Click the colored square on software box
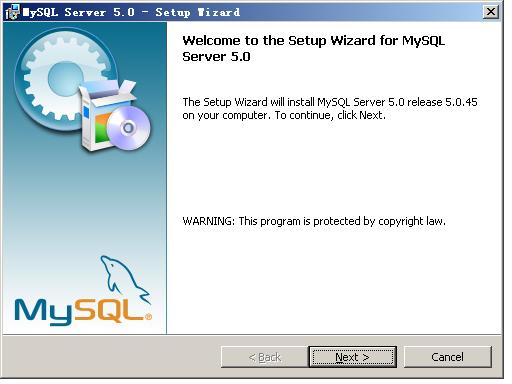 [102, 128]
